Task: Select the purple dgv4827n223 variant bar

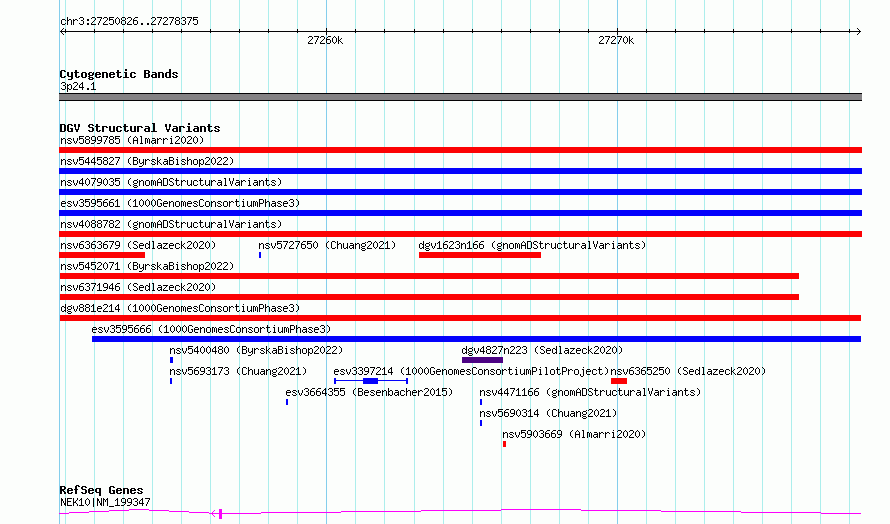Action: click(x=482, y=360)
